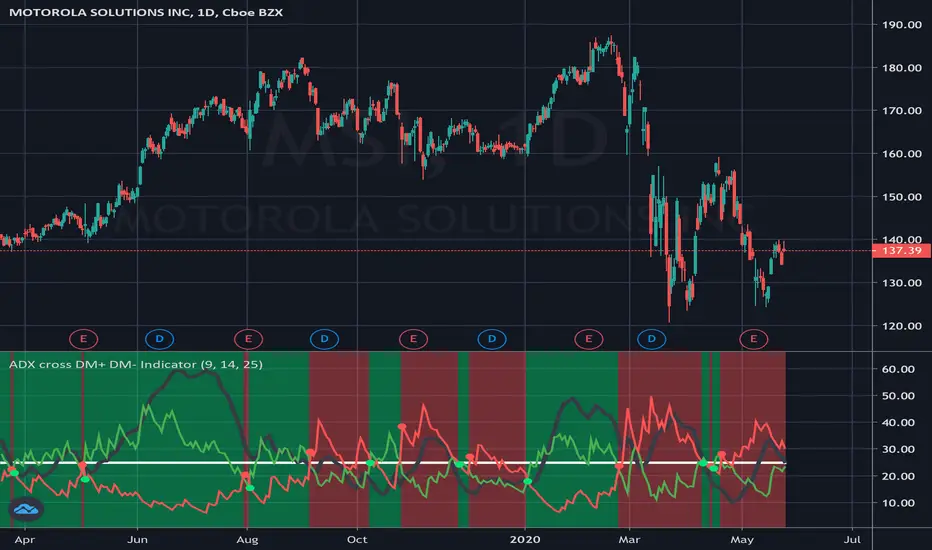Click the 2020 label on time axis
Viewport: 932px width, 550px height.
(x=525, y=540)
